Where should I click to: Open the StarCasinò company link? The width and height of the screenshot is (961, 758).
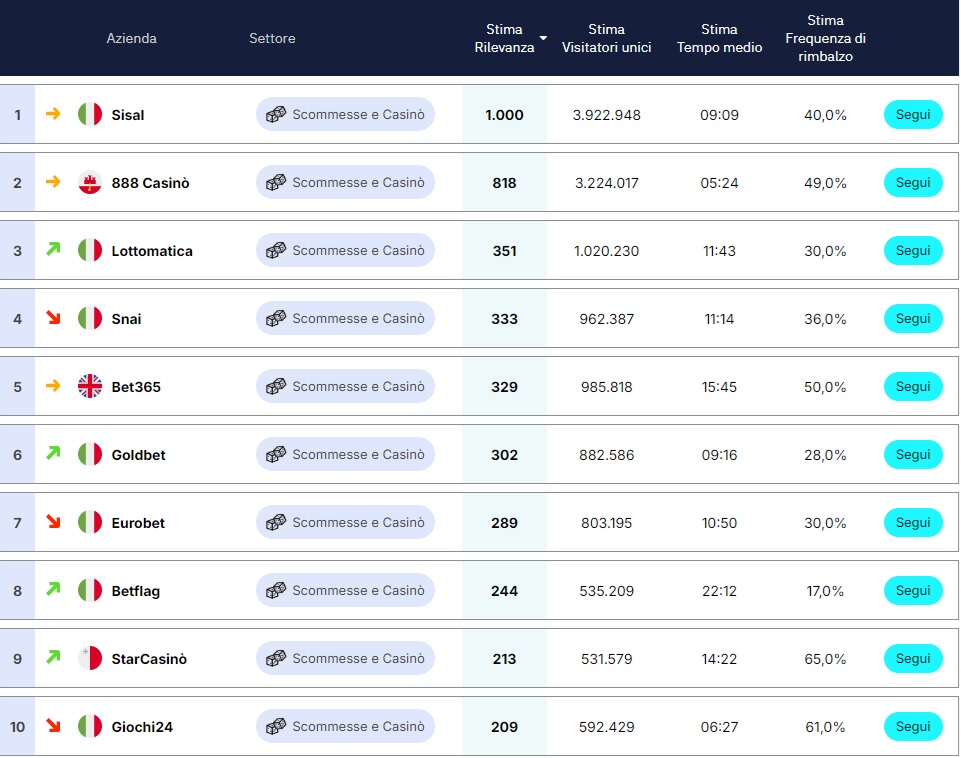point(149,659)
